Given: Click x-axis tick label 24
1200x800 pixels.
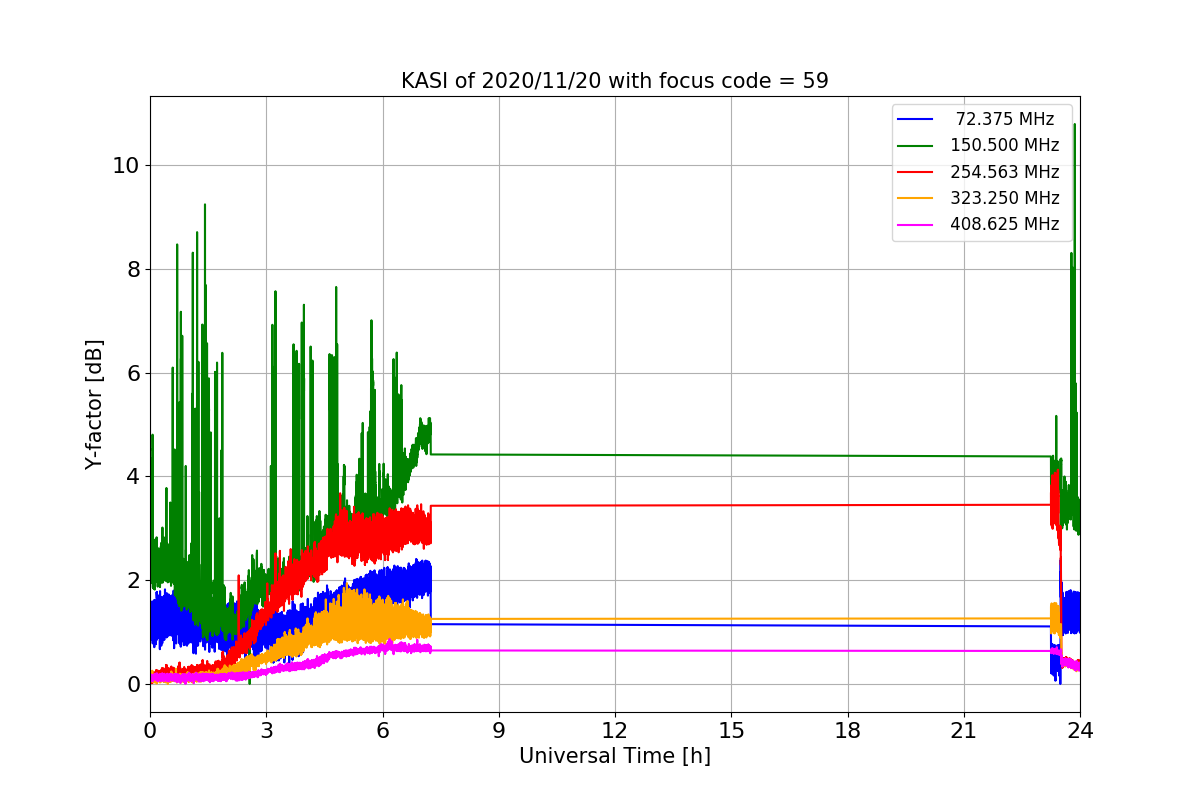Looking at the screenshot, I should (1080, 730).
